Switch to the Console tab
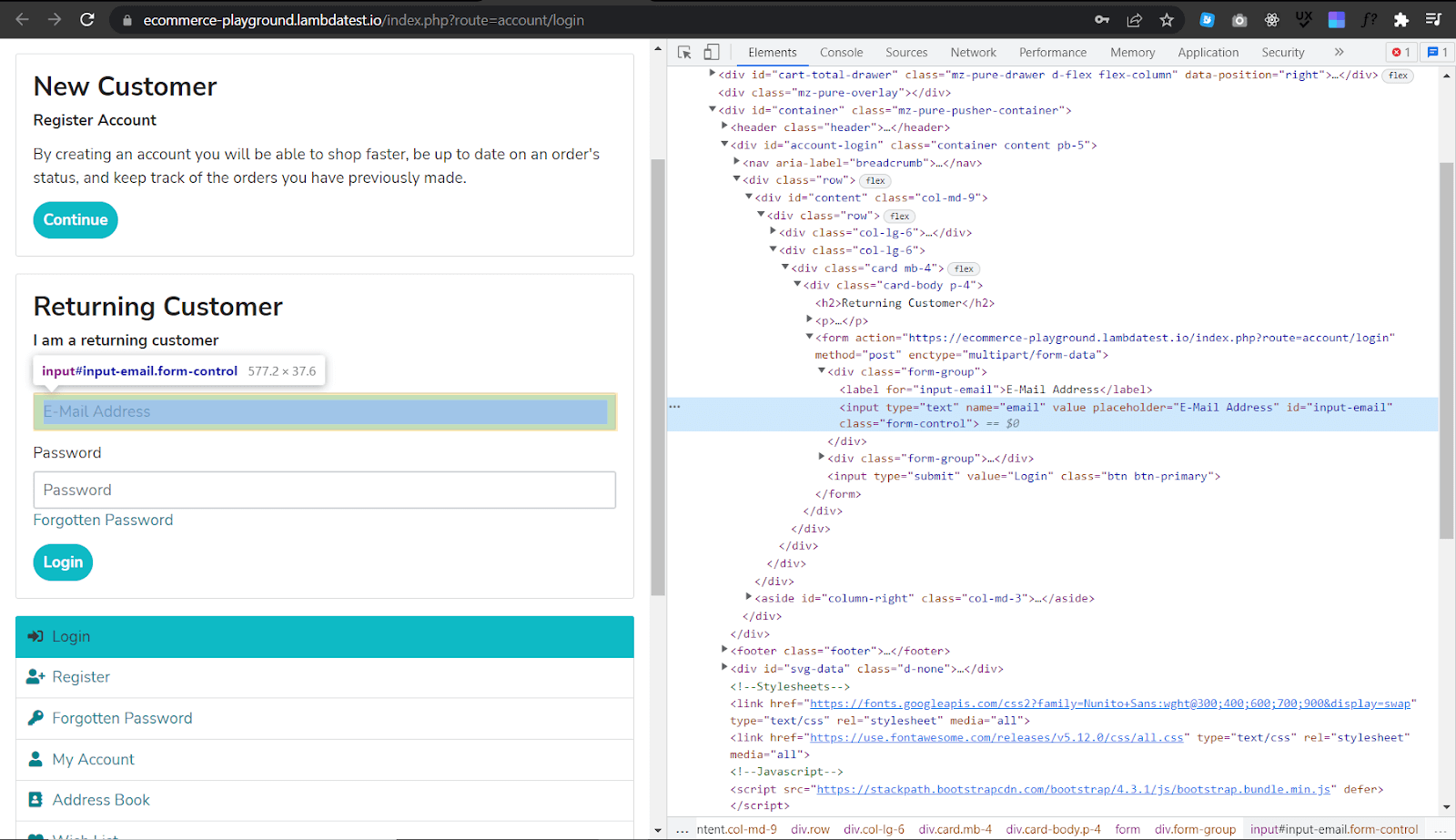 [x=841, y=52]
